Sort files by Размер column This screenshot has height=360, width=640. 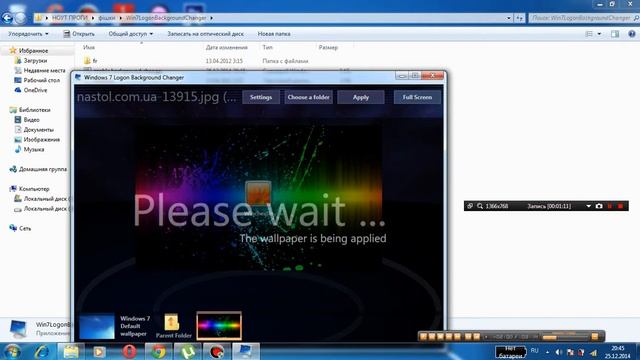click(328, 47)
